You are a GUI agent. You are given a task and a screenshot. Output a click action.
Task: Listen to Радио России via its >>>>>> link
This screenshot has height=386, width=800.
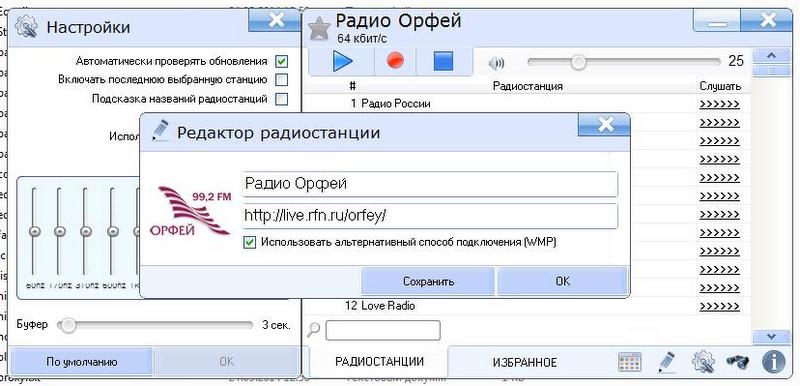coord(719,104)
